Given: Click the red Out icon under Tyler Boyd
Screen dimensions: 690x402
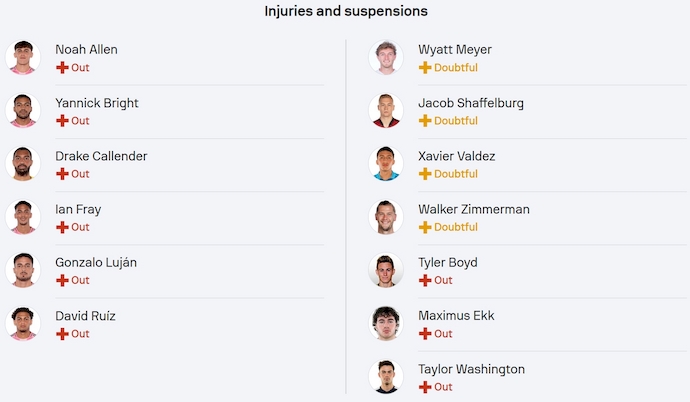Looking at the screenshot, I should tap(425, 280).
